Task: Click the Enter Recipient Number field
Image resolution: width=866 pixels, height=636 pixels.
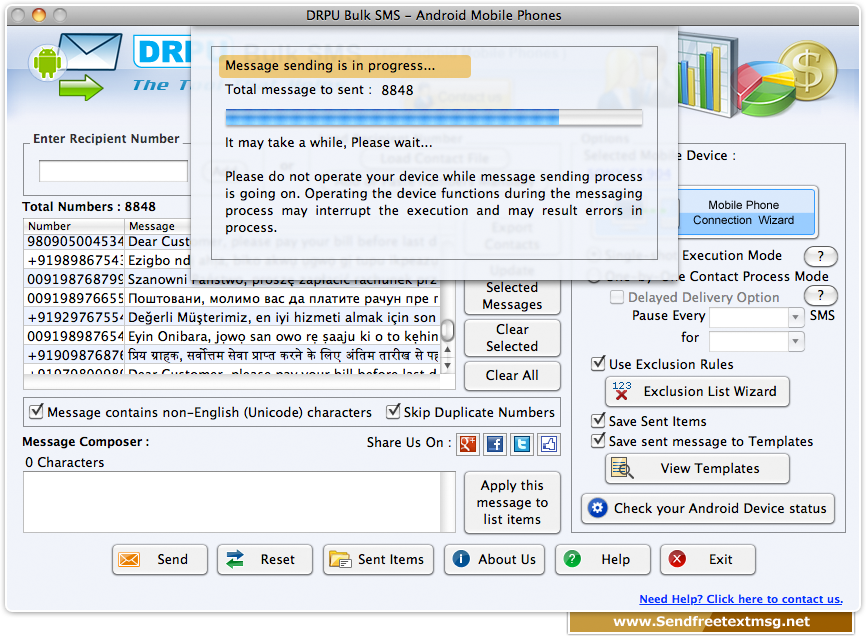Action: tap(113, 171)
